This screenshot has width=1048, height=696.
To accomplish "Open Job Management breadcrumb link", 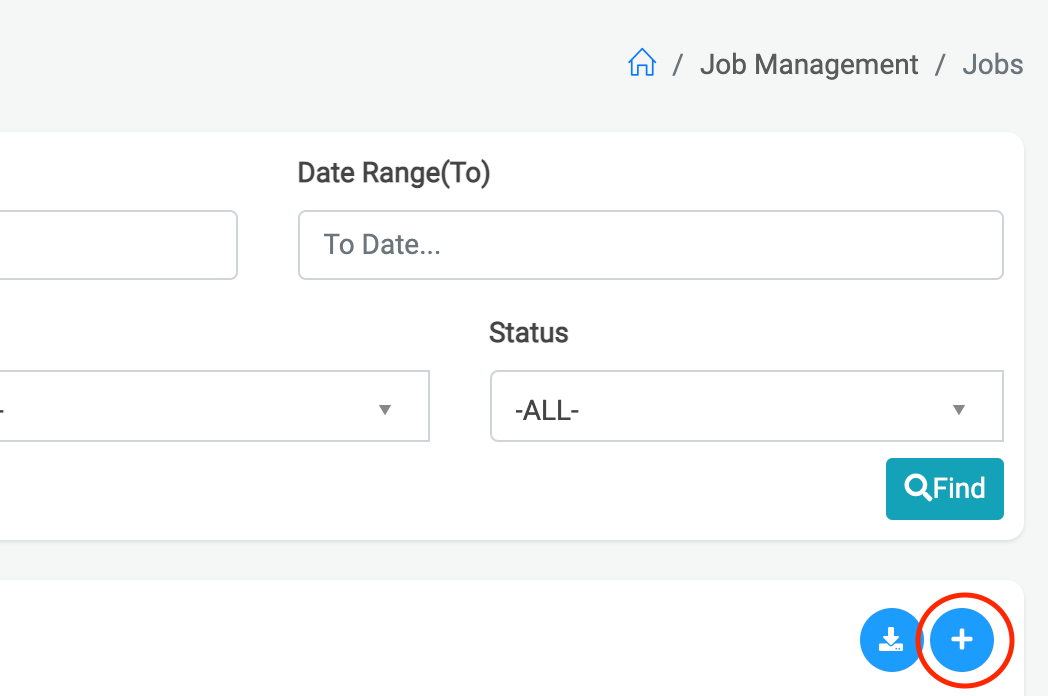I will [808, 65].
